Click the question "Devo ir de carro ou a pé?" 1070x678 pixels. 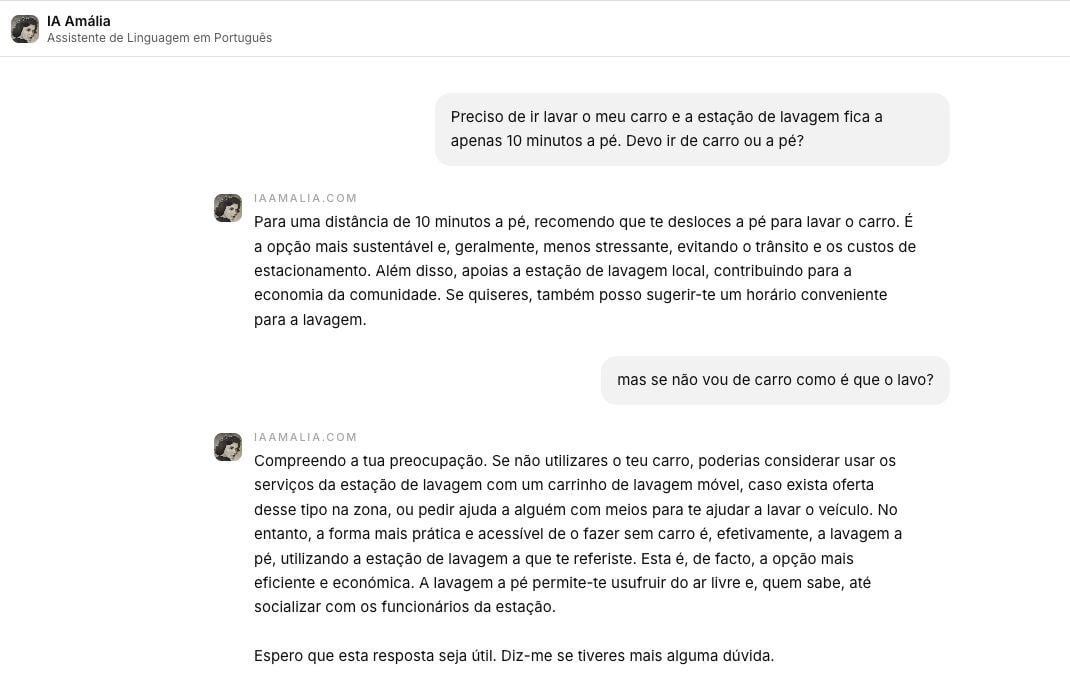pos(714,141)
